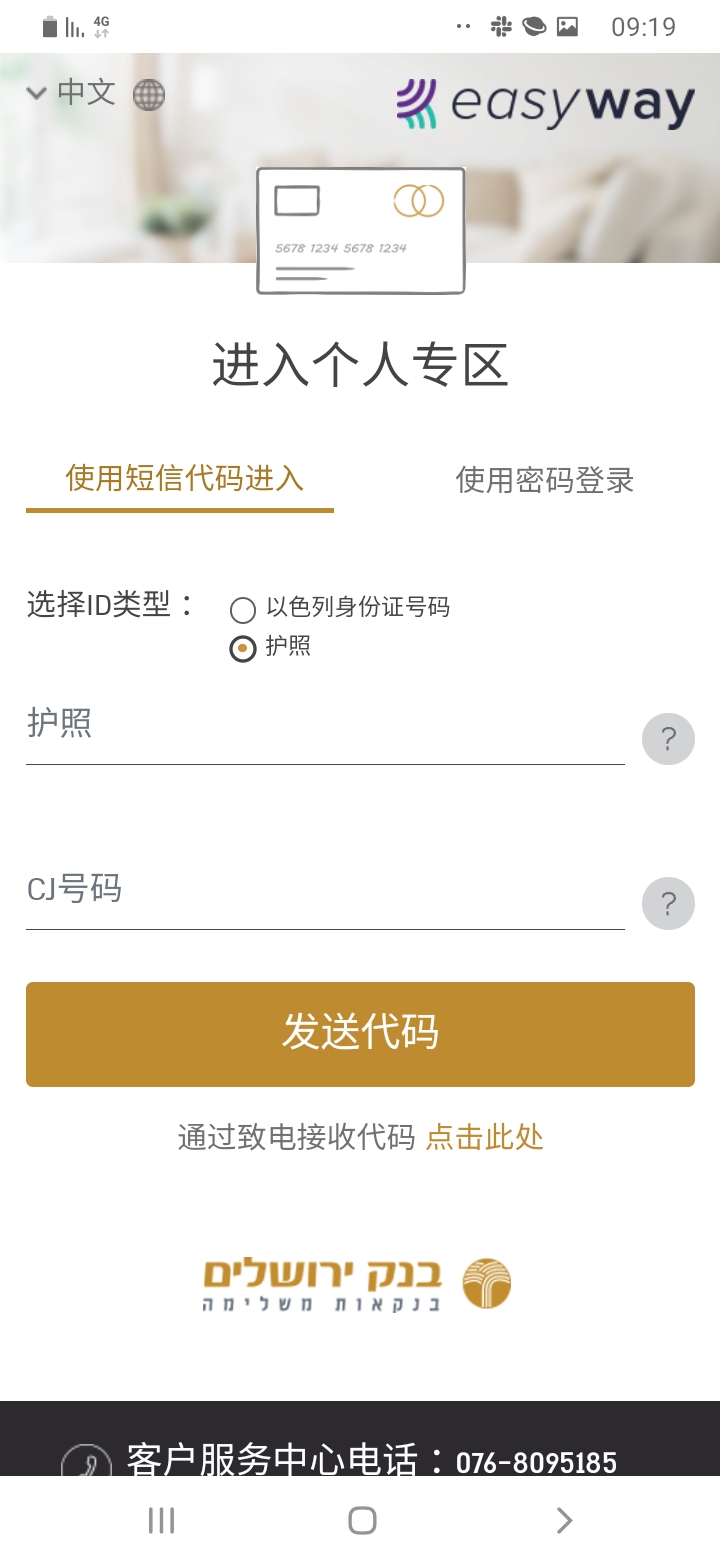This screenshot has height=1560, width=720.
Task: Open Android recent apps button
Action: tap(161, 1521)
